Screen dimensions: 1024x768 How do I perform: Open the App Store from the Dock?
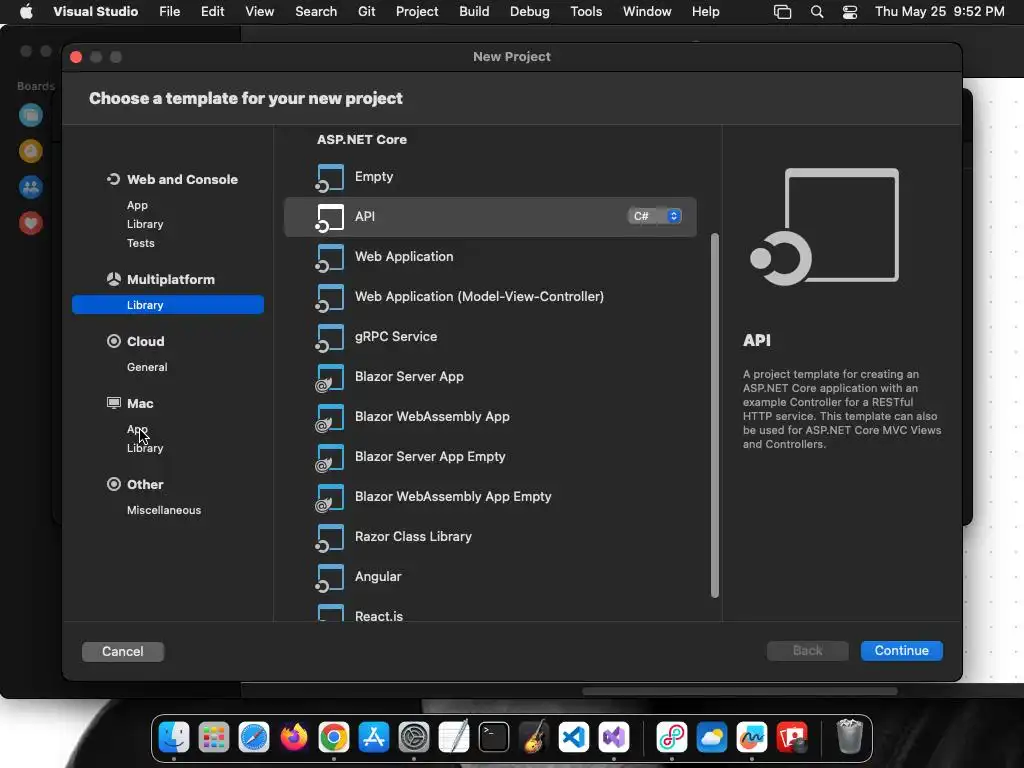pos(374,737)
